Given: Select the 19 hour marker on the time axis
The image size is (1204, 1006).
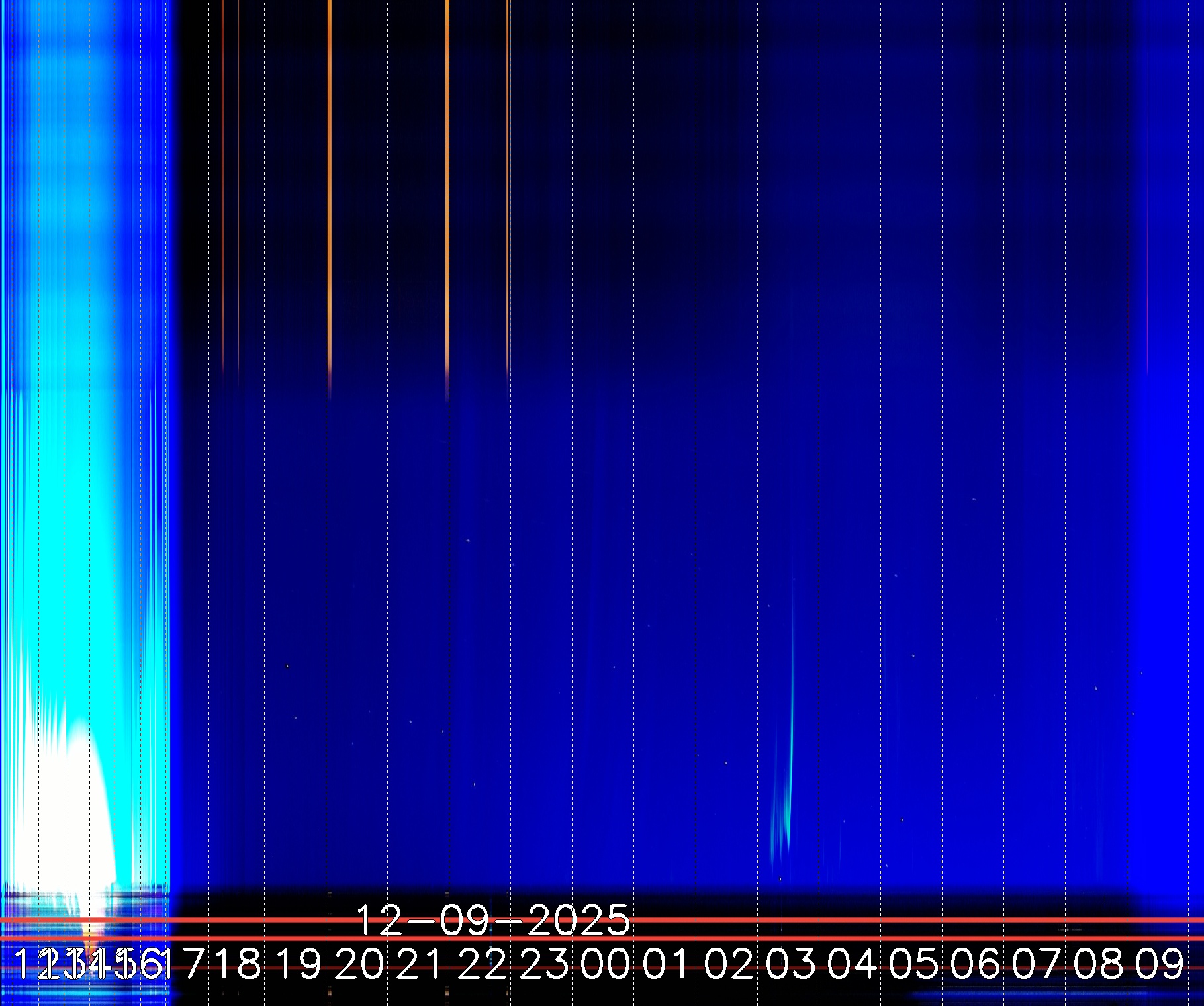Looking at the screenshot, I should (298, 964).
